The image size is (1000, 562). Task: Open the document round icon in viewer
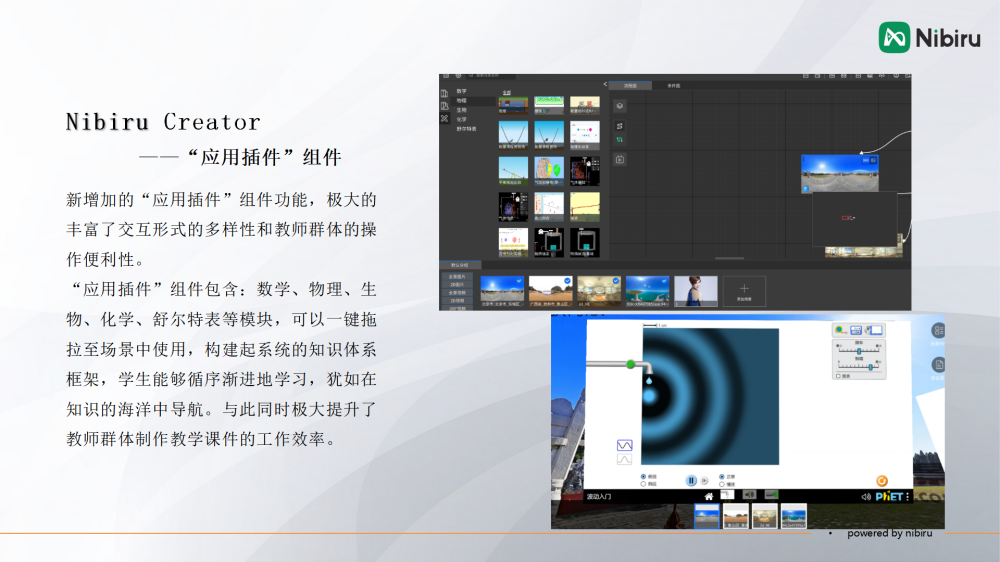click(x=938, y=365)
